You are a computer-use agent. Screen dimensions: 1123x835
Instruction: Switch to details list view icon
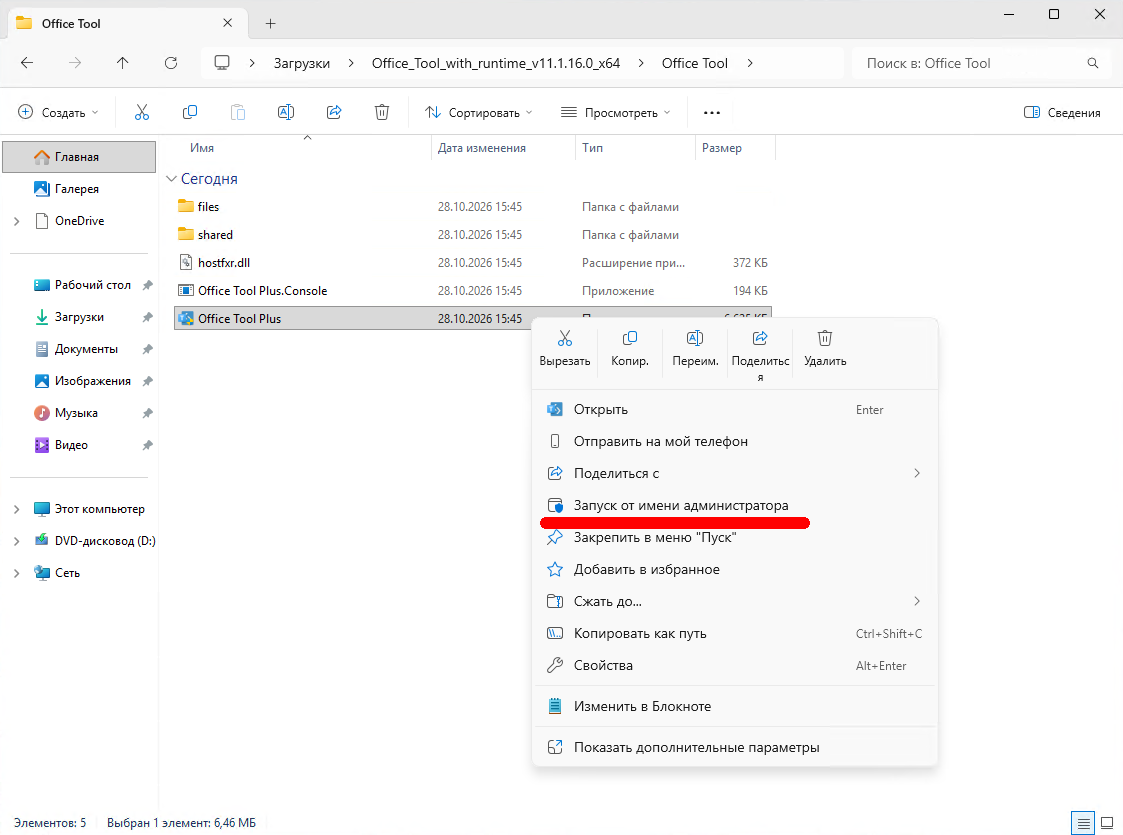(1084, 823)
